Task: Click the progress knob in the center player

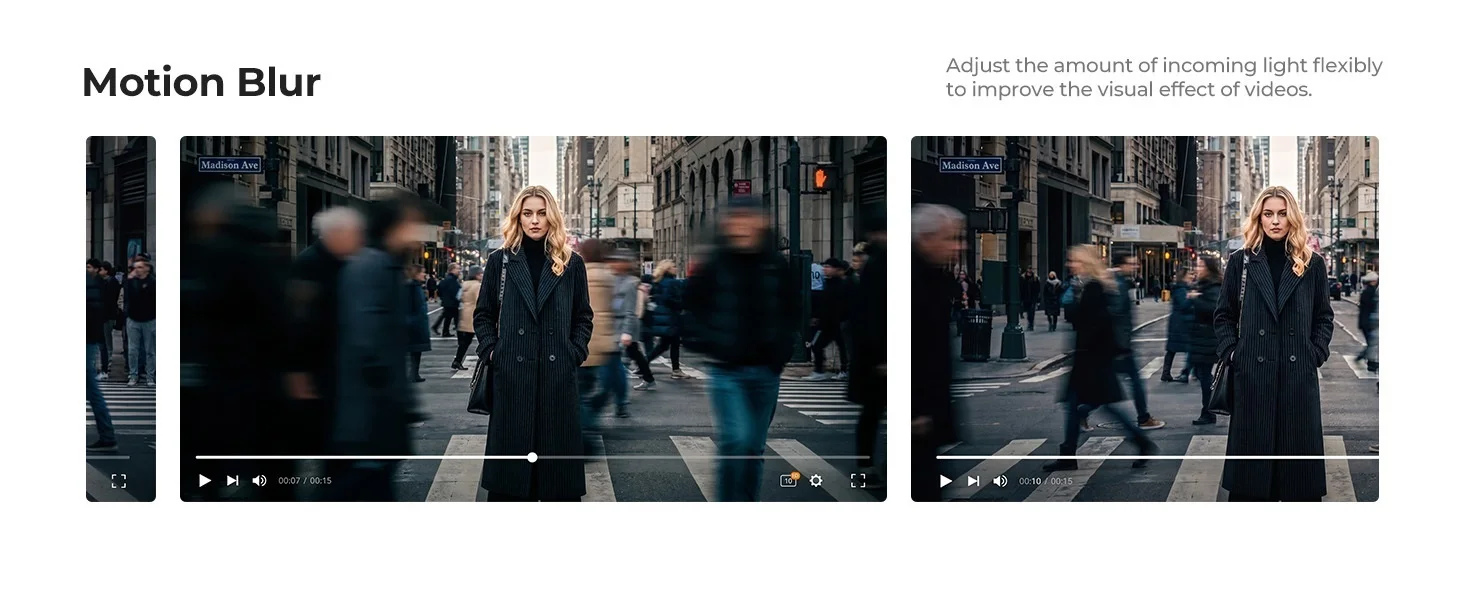Action: tap(532, 457)
